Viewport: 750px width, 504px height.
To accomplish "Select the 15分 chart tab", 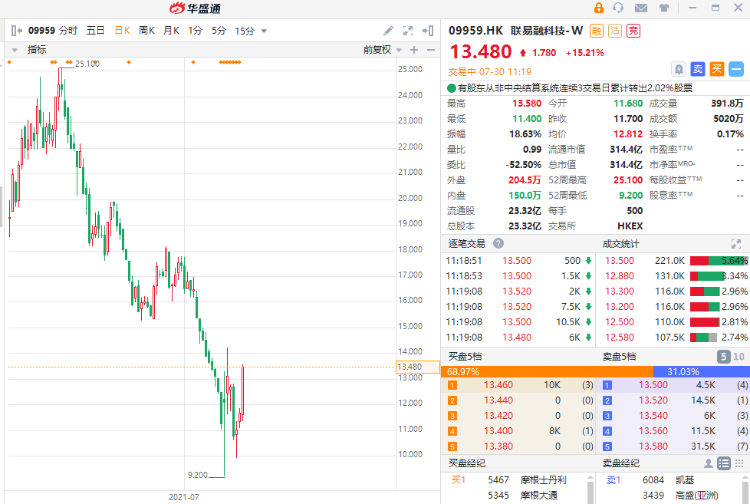I will pyautogui.click(x=244, y=31).
